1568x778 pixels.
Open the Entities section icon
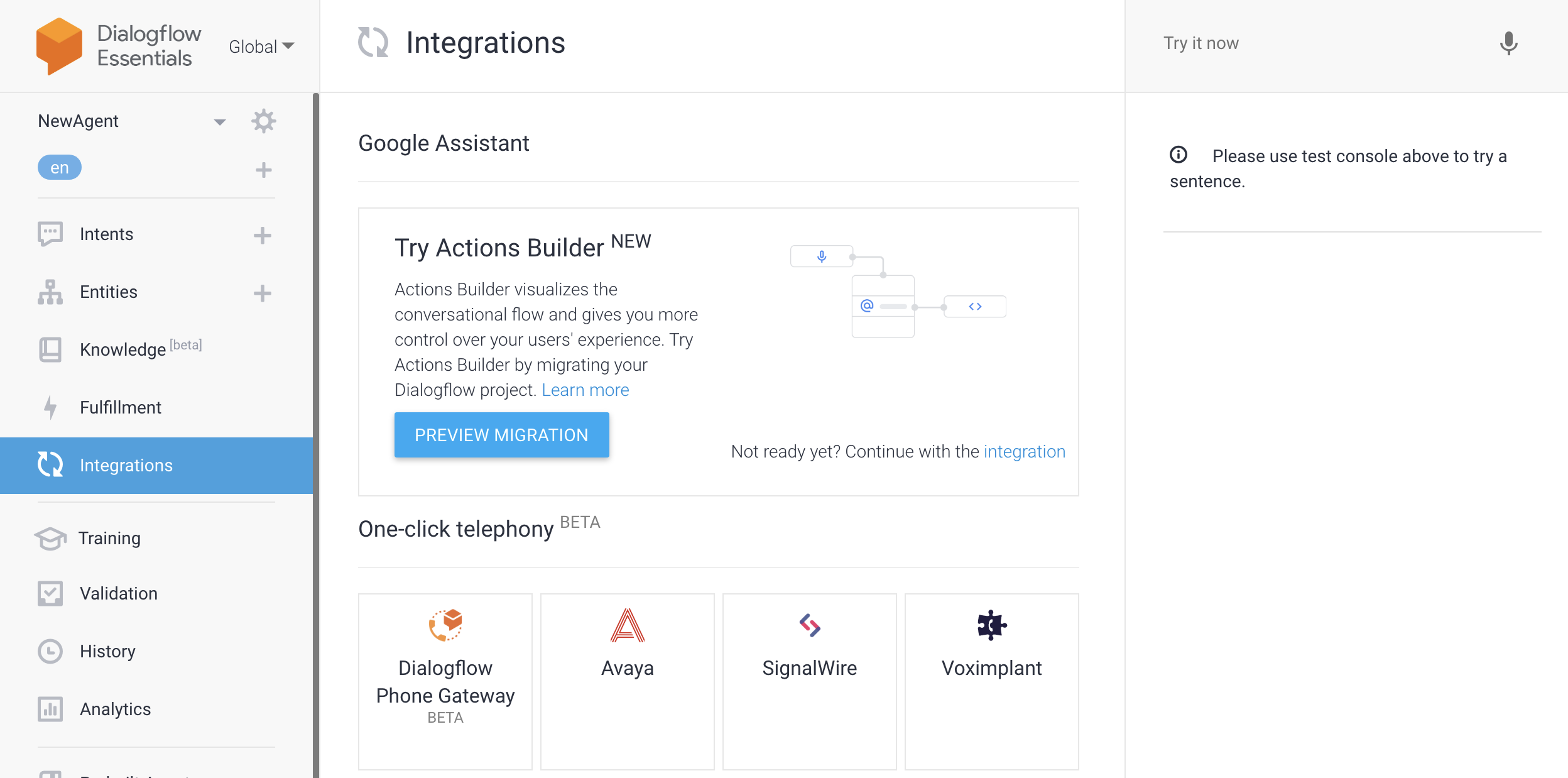(50, 292)
